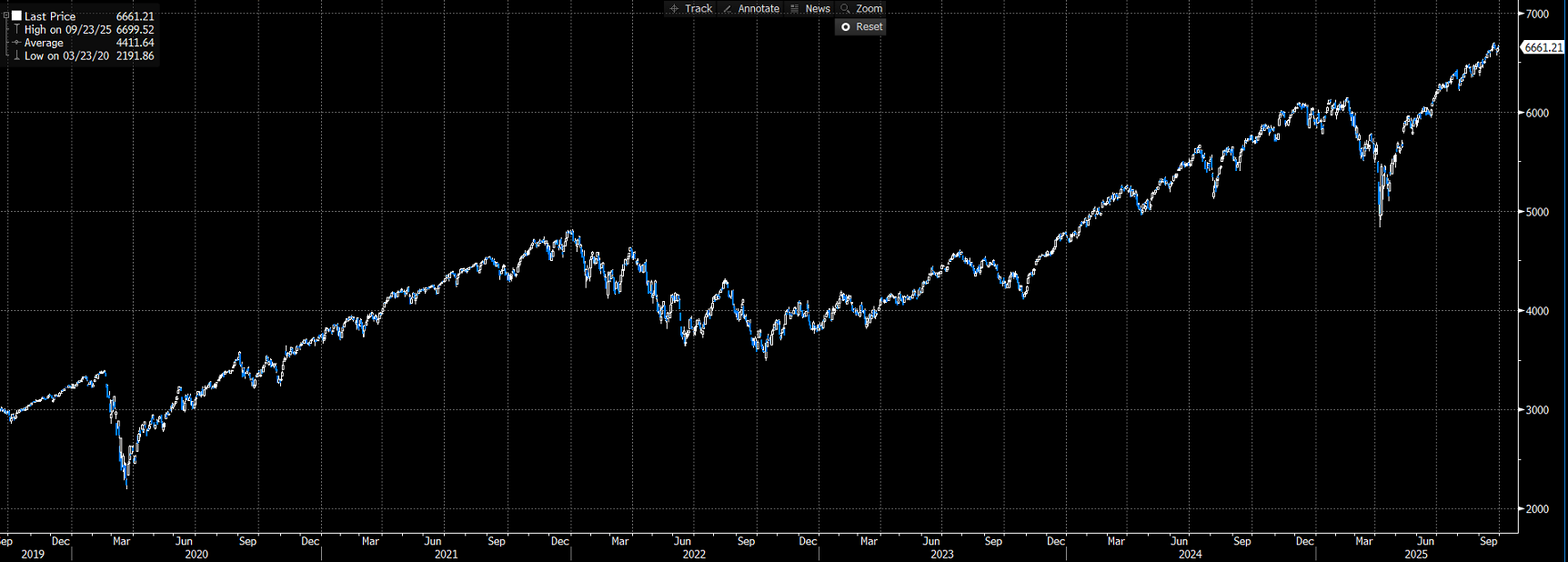The width and height of the screenshot is (1568, 562).
Task: Select the Last Price legend label
Action: [x=50, y=16]
